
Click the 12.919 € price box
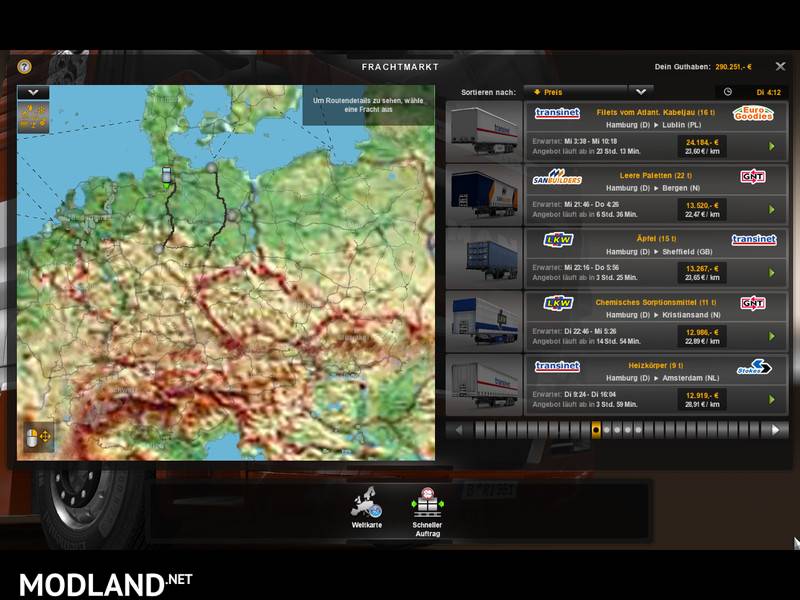pyautogui.click(x=702, y=399)
